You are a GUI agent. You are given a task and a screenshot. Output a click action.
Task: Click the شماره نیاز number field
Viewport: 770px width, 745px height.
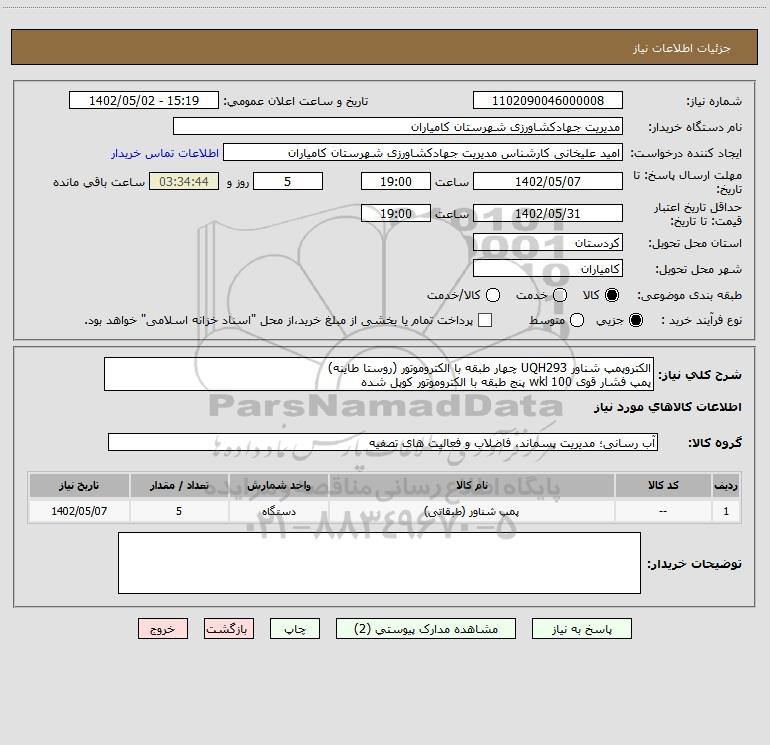pos(548,101)
